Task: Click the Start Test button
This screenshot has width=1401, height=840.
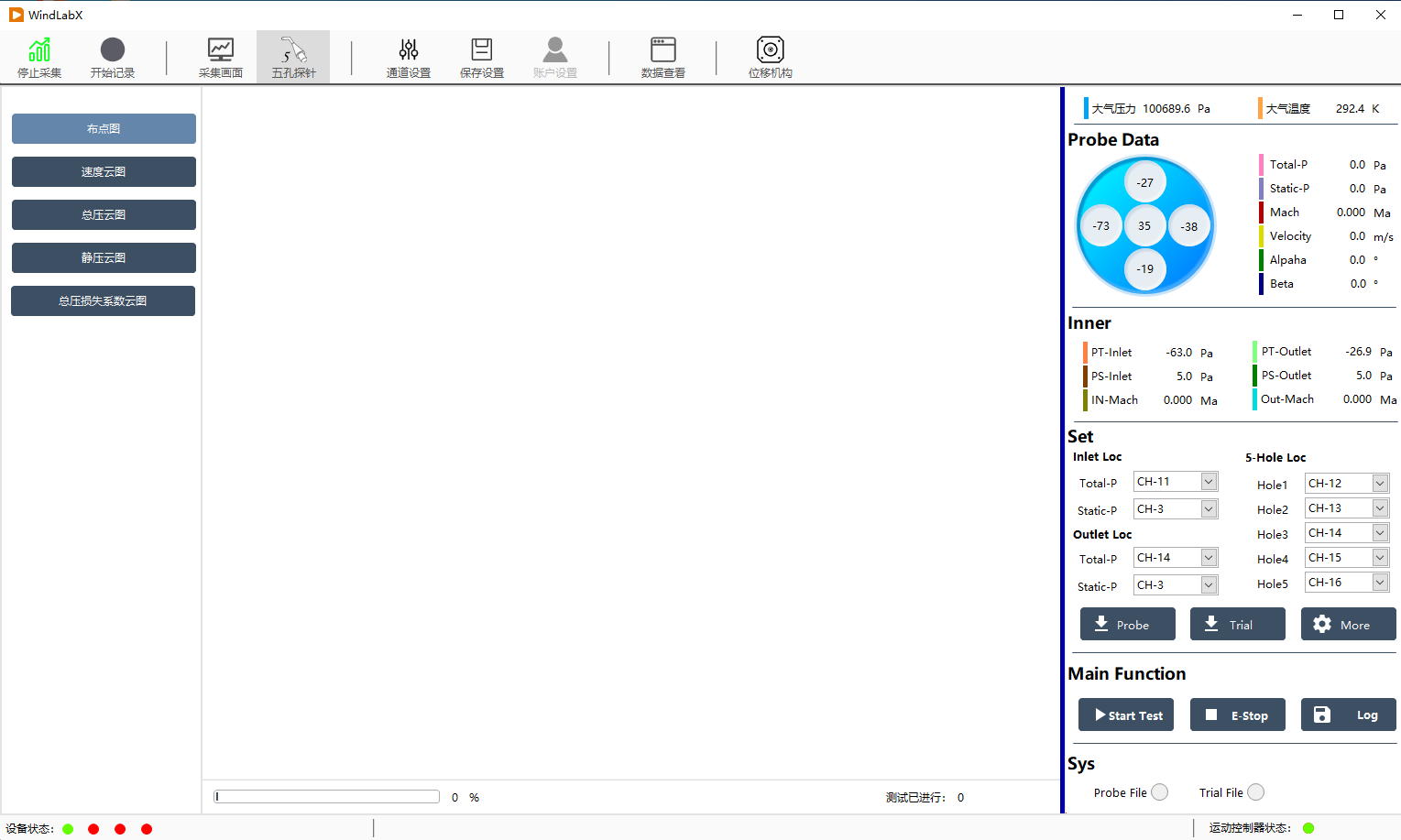Action: point(1127,715)
